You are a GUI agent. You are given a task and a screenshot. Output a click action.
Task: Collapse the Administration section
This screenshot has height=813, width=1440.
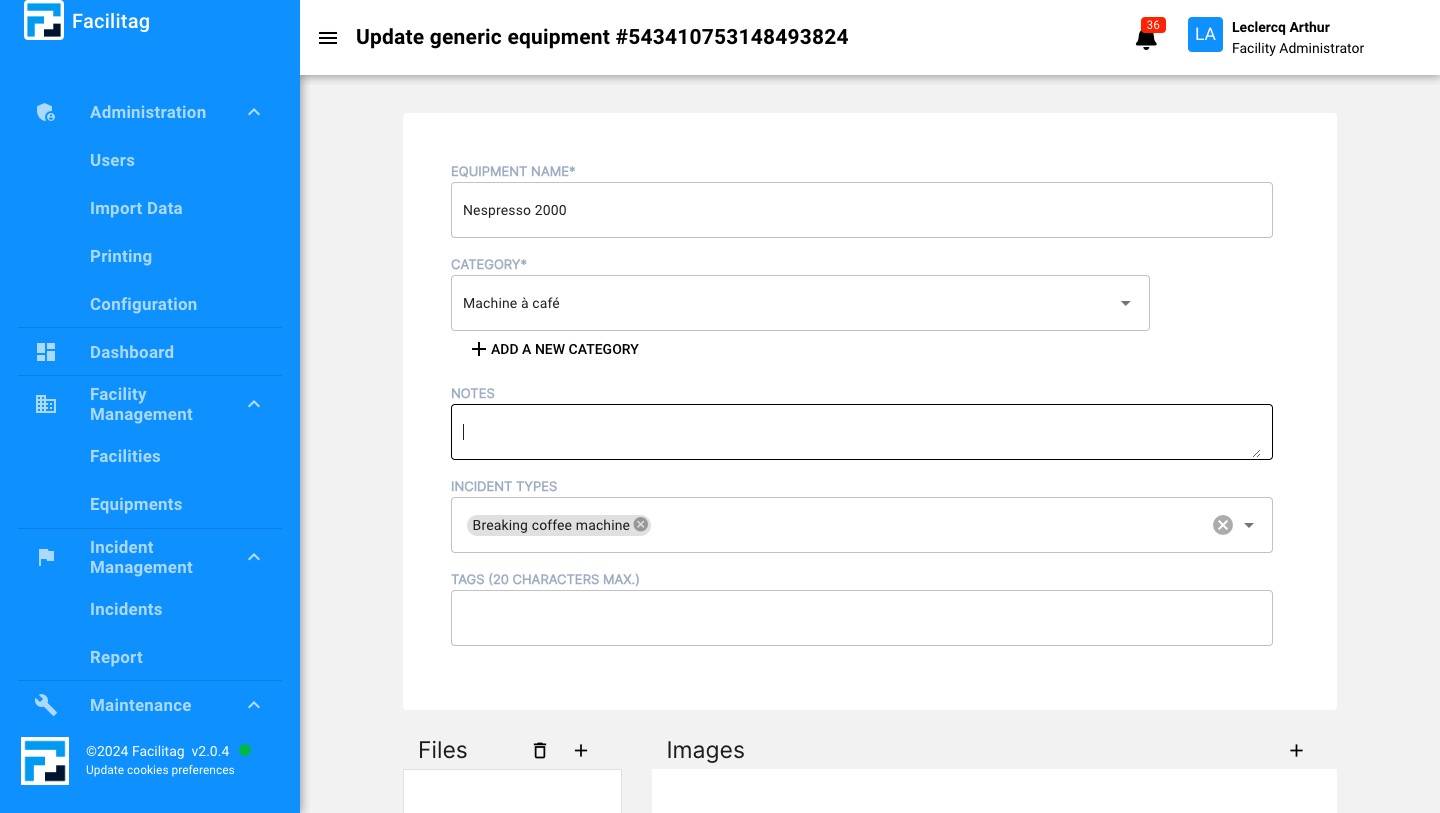(254, 113)
